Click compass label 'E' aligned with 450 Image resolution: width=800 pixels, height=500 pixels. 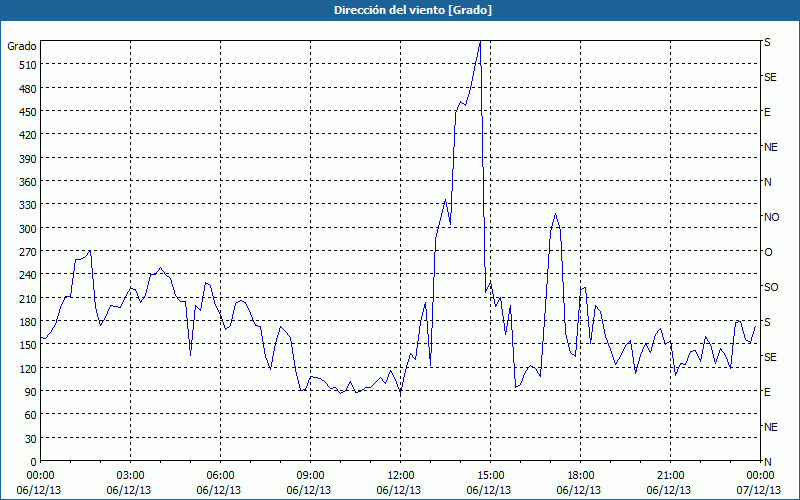click(x=767, y=112)
